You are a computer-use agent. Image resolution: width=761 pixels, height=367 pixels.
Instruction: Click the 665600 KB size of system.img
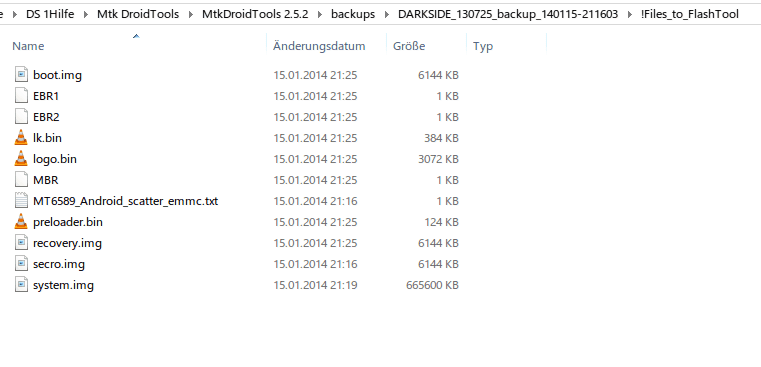pos(432,285)
